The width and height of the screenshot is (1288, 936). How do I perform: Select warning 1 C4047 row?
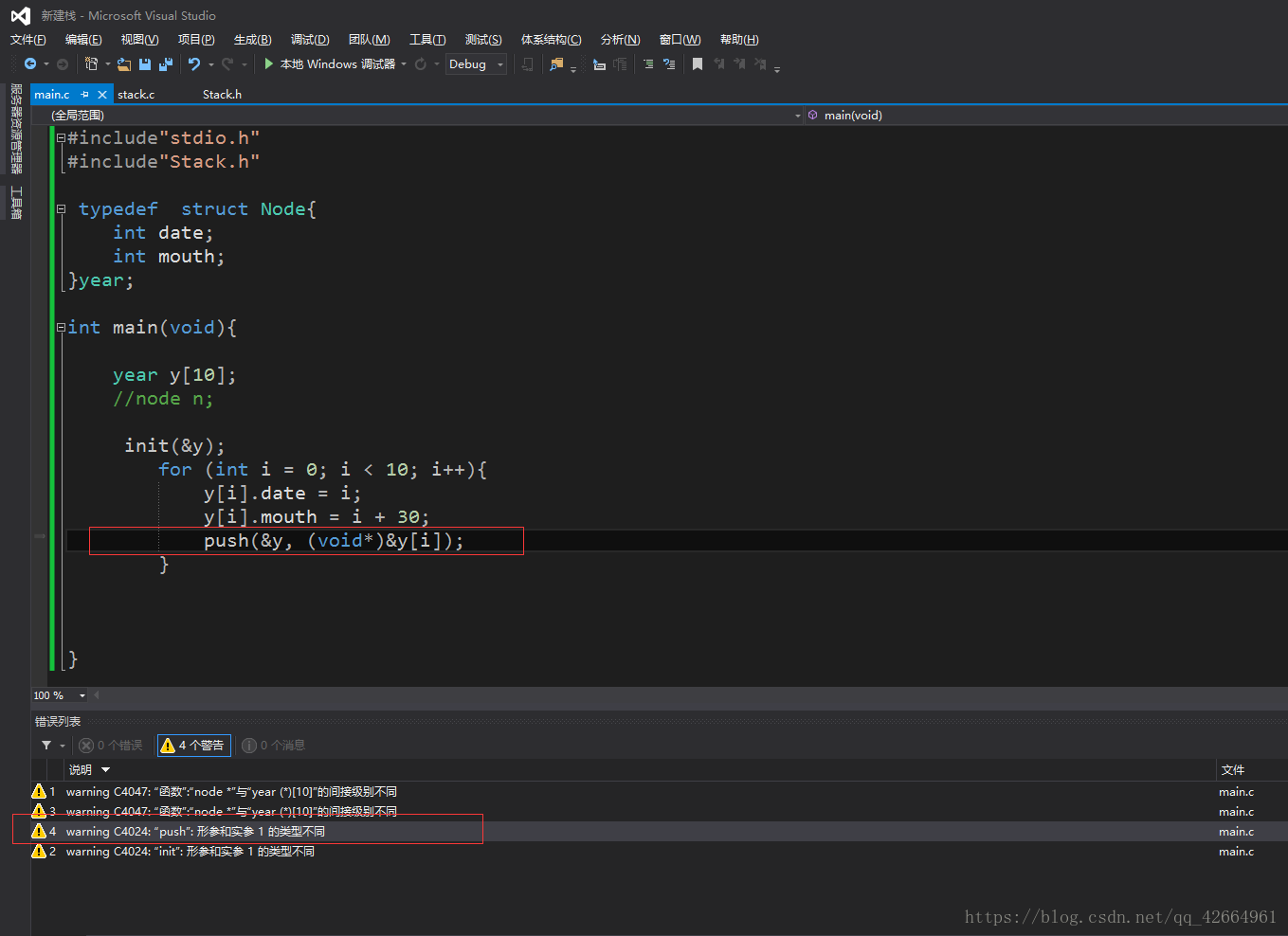click(x=659, y=791)
